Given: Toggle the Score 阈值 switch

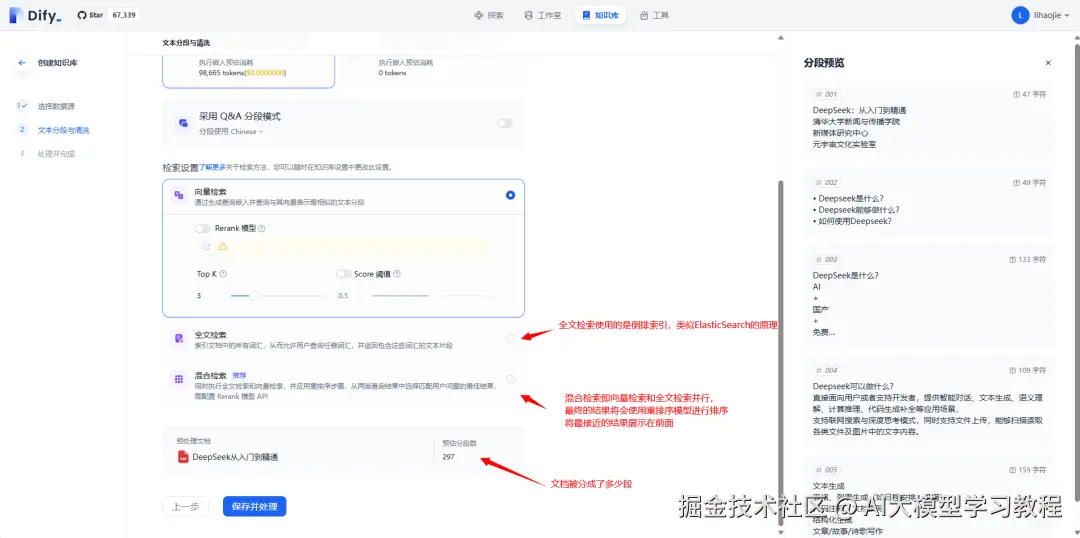Looking at the screenshot, I should pos(344,273).
